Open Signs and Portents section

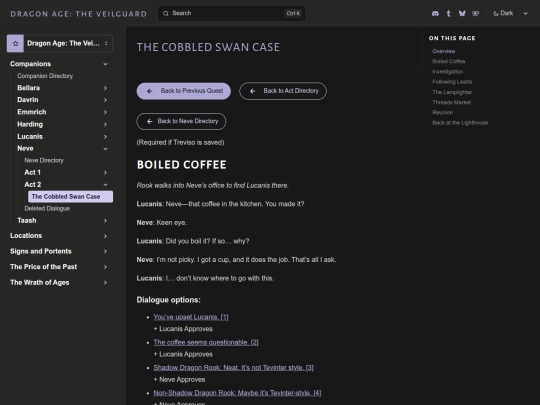[41, 251]
